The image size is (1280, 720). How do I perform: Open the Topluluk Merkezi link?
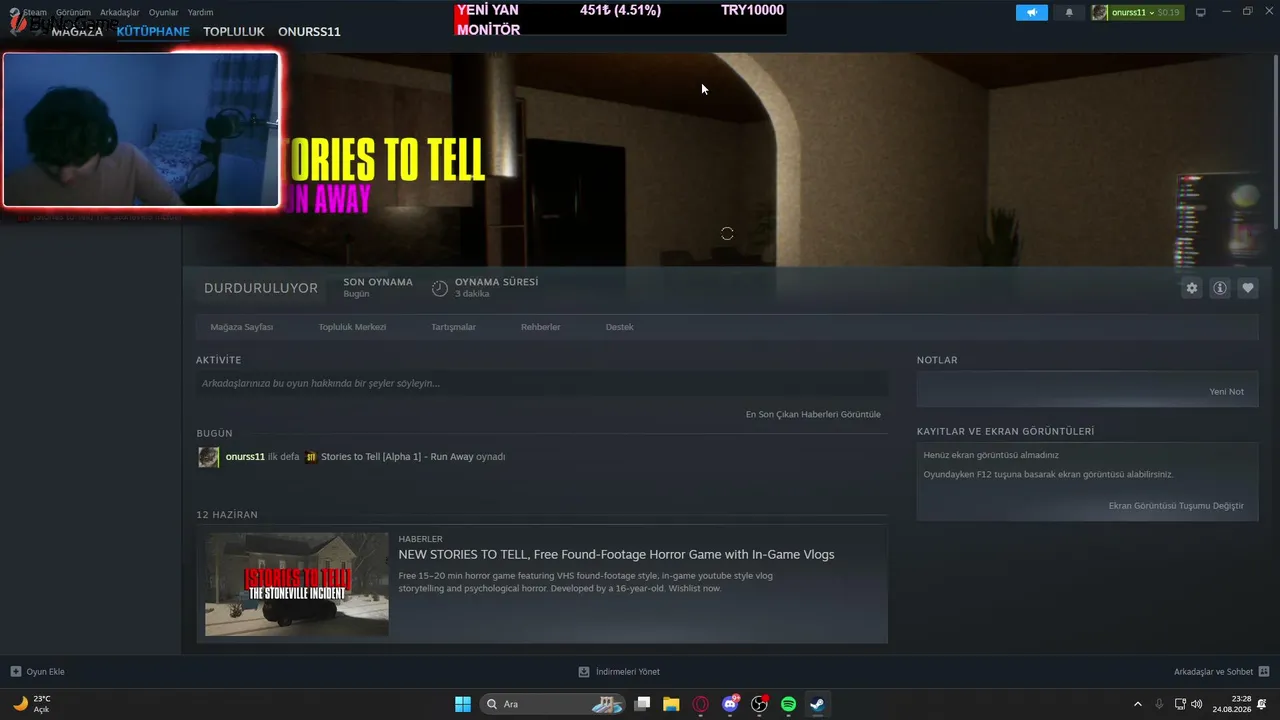(x=352, y=327)
